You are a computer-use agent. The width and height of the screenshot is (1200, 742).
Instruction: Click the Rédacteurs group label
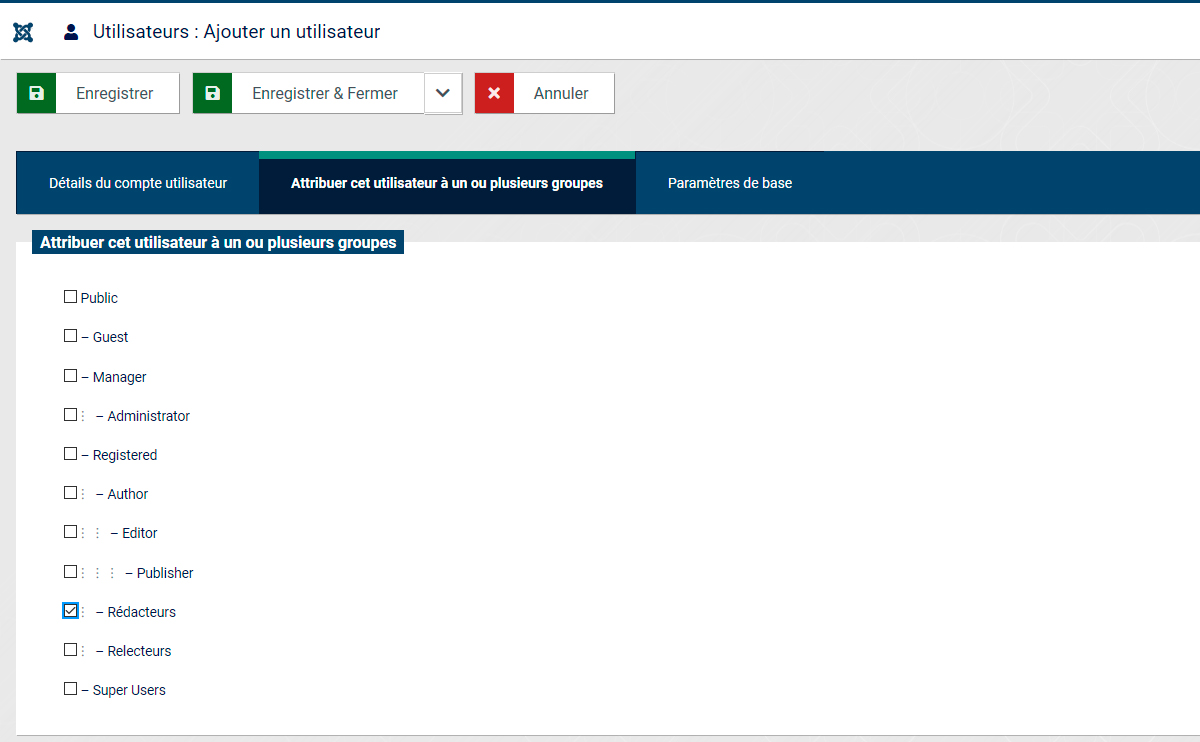point(136,612)
